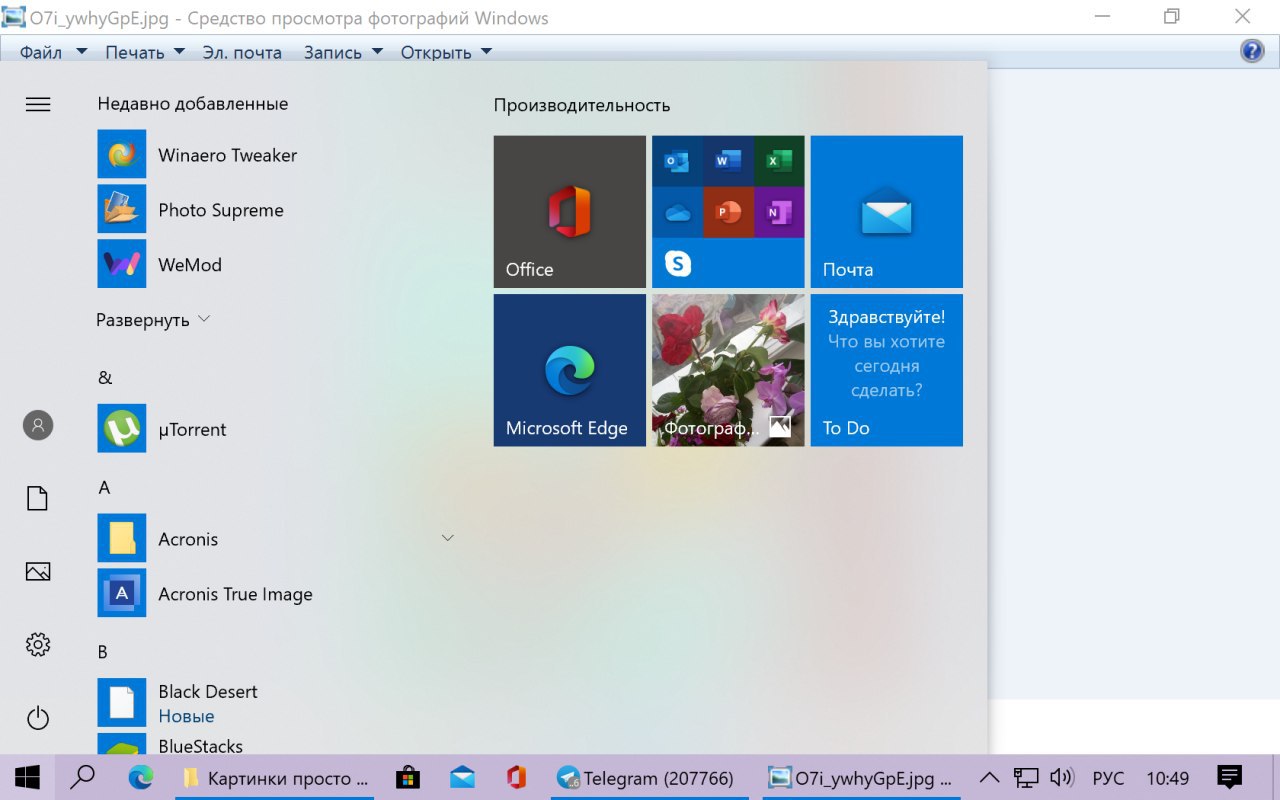Click the help icon in Photo Viewer
The image size is (1280, 800).
[1252, 51]
